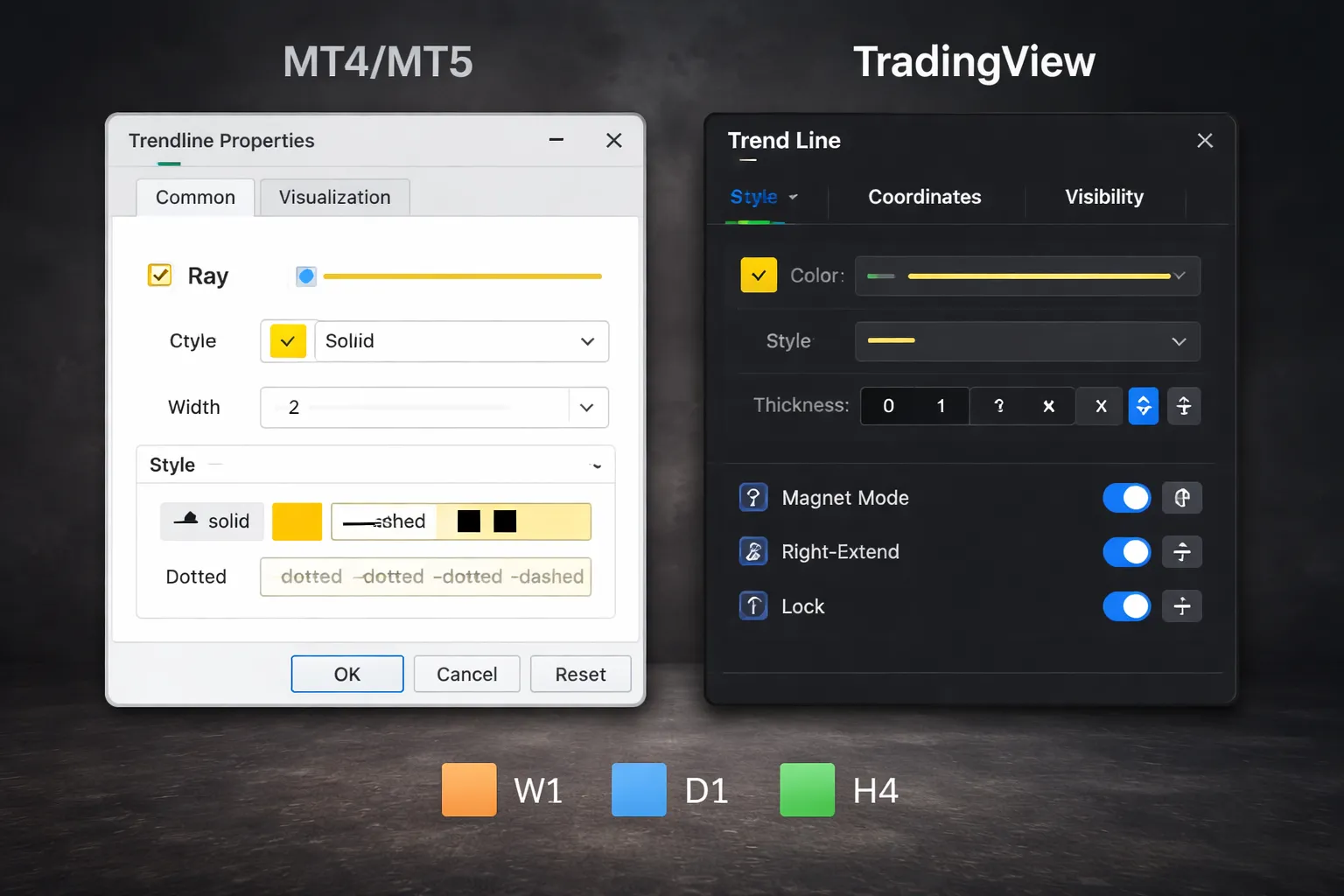Click the orange W1 color swatch

(x=468, y=789)
